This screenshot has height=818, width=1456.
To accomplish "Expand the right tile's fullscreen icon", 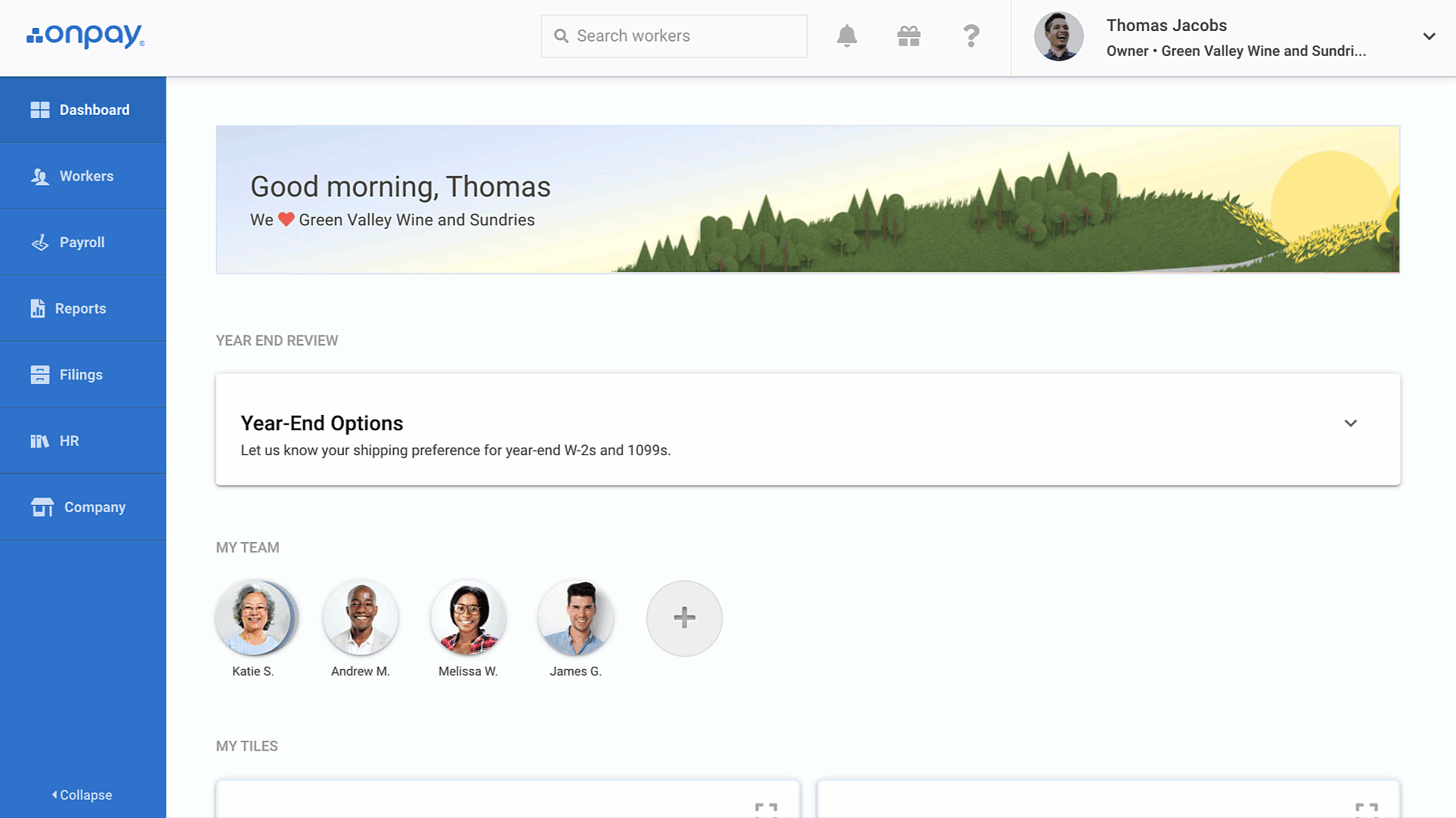I will (1366, 809).
